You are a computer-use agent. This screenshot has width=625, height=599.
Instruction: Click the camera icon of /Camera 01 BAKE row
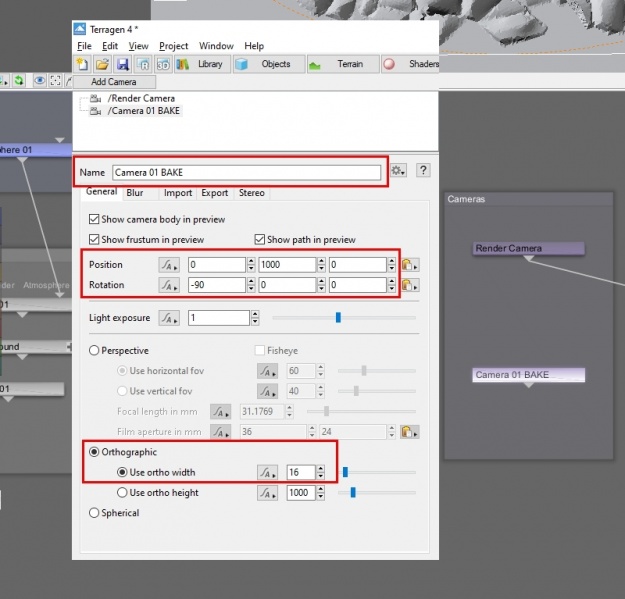click(95, 111)
